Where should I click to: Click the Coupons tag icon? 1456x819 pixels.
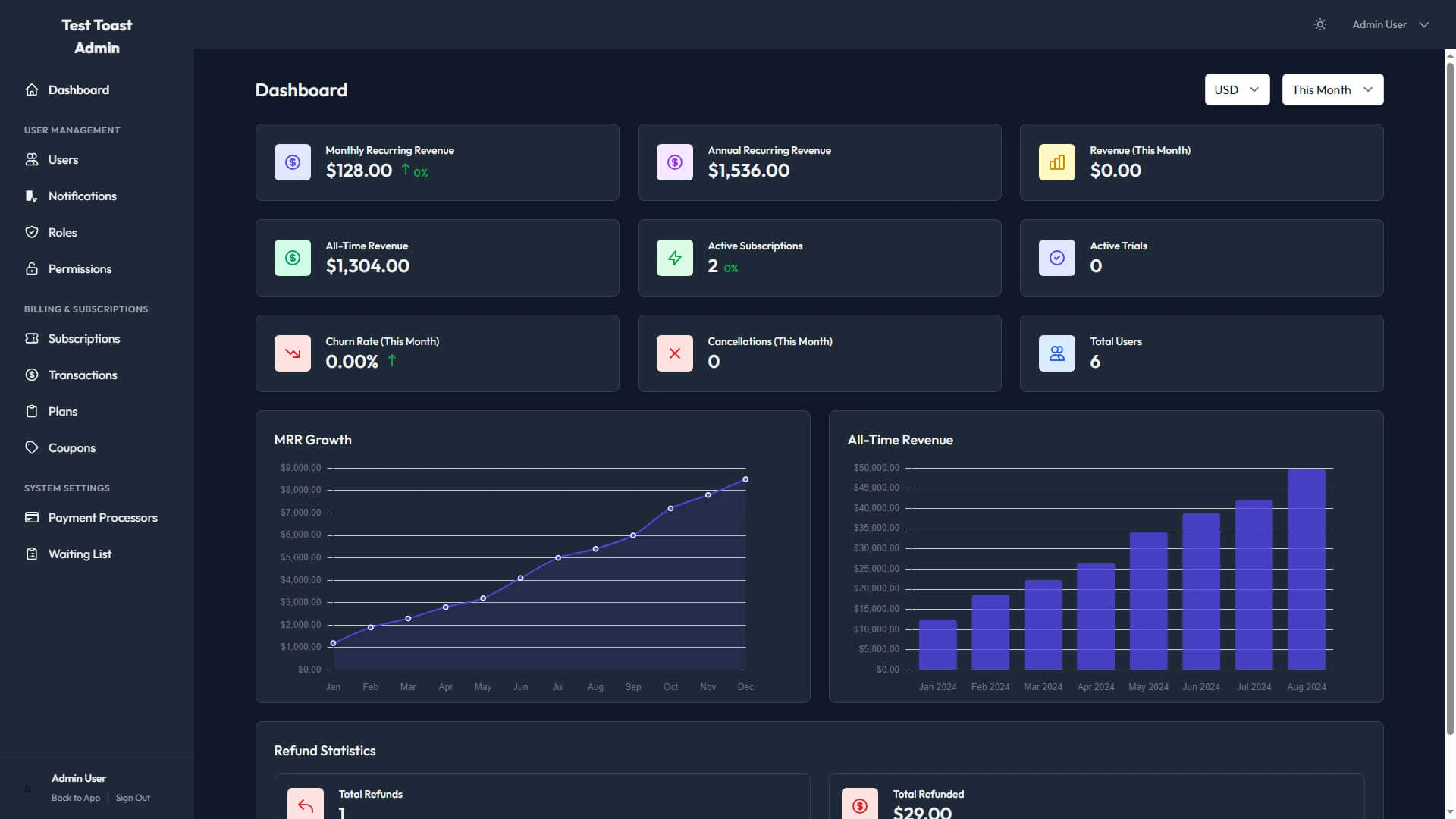[x=32, y=447]
